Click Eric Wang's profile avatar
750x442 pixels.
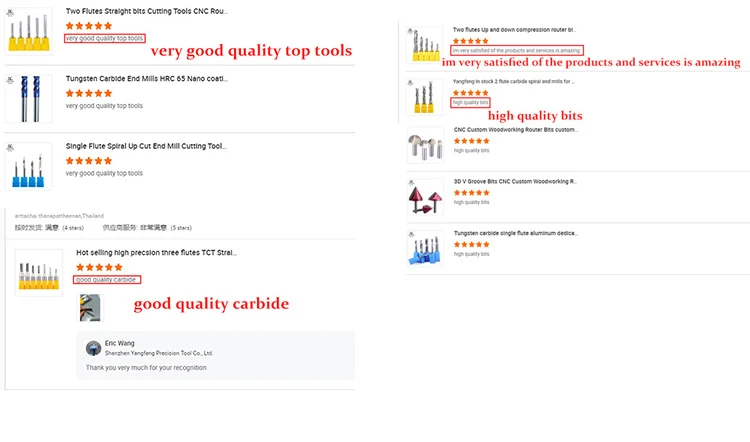point(93,347)
